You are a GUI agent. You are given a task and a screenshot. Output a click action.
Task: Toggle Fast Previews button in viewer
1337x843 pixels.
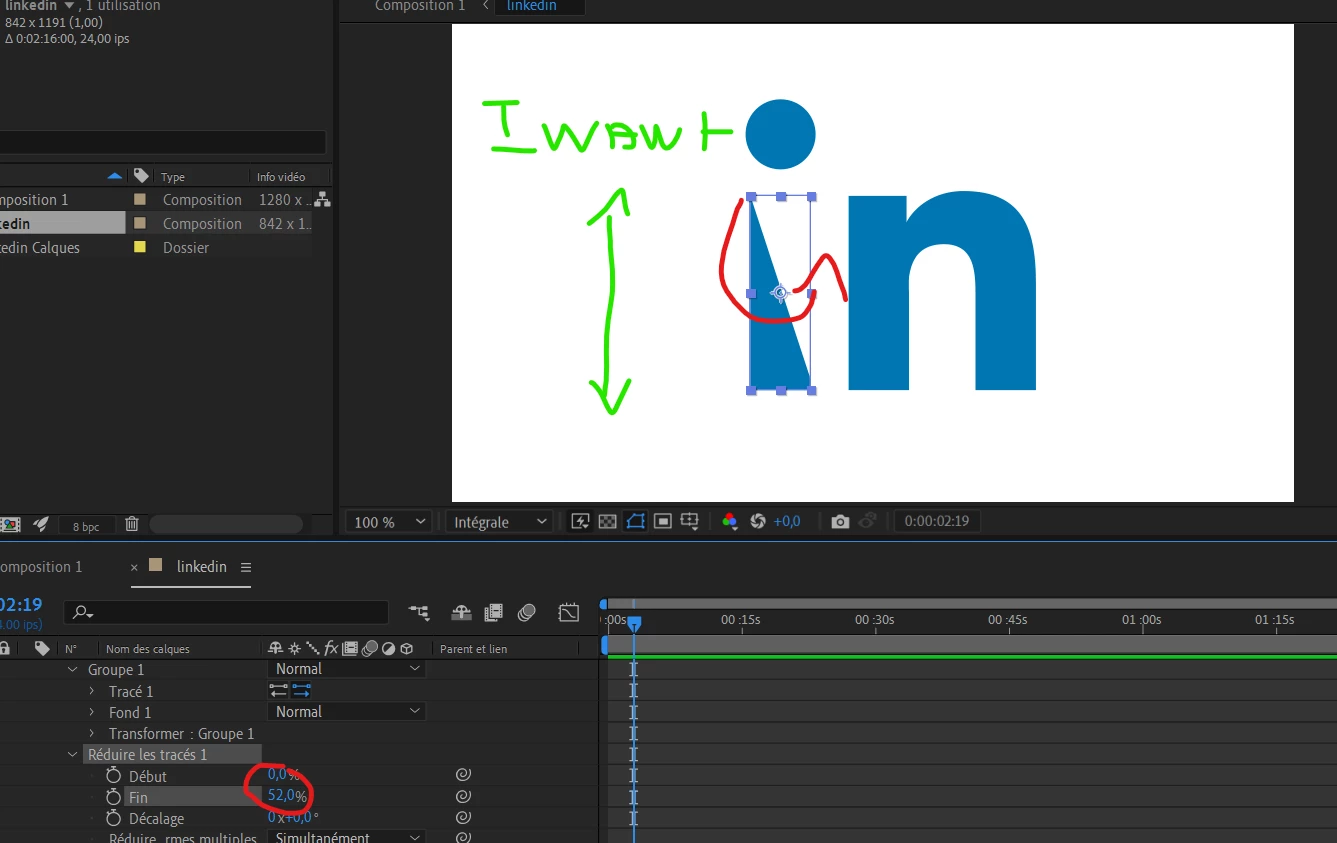(580, 522)
